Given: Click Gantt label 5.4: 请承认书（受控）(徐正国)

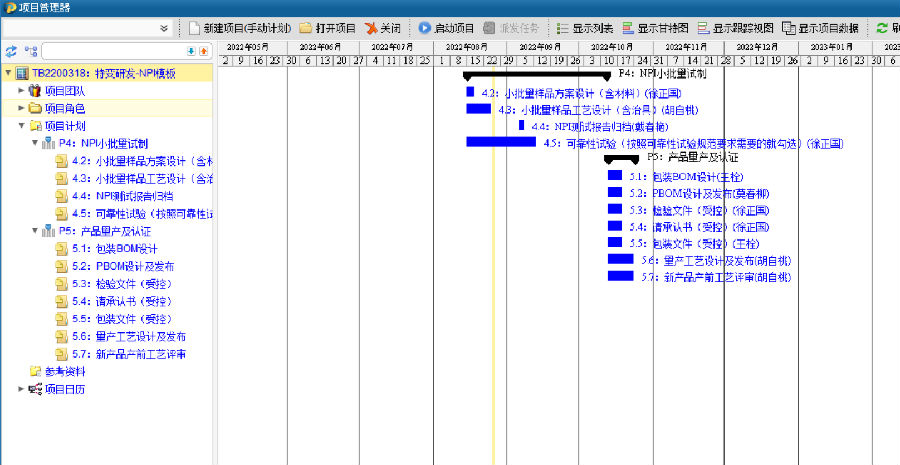Looking at the screenshot, I should pyautogui.click(x=699, y=227).
